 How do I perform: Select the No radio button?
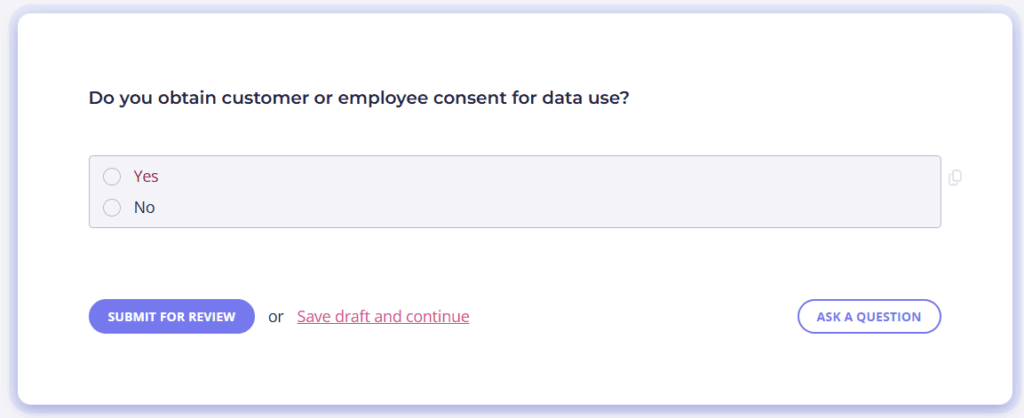tap(112, 208)
